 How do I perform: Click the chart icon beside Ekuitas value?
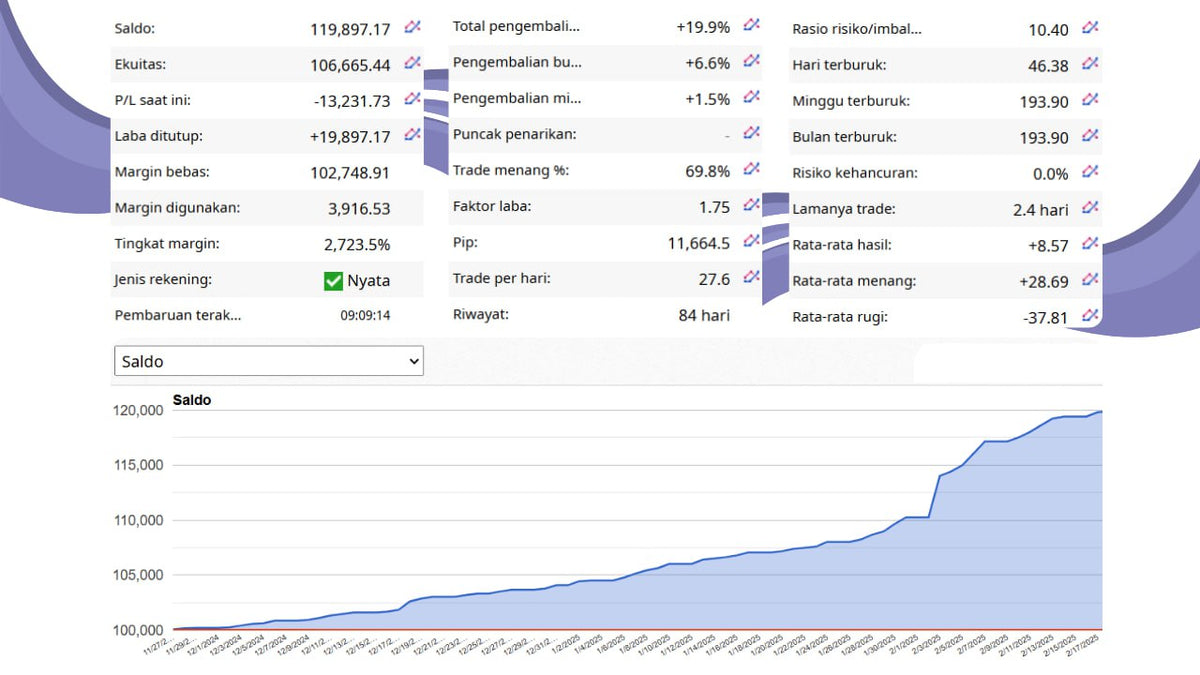[412, 63]
